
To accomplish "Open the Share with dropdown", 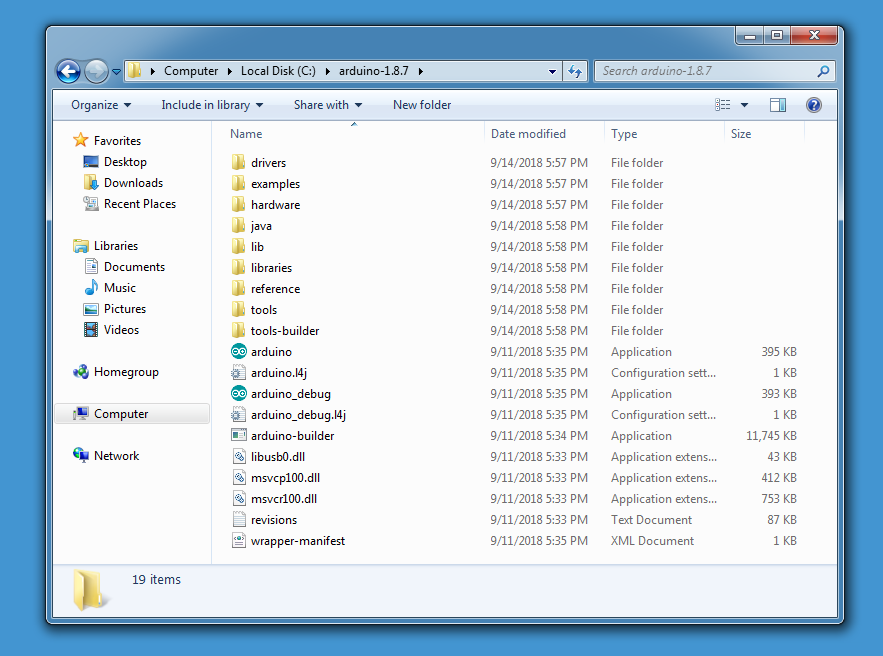I will coord(327,105).
